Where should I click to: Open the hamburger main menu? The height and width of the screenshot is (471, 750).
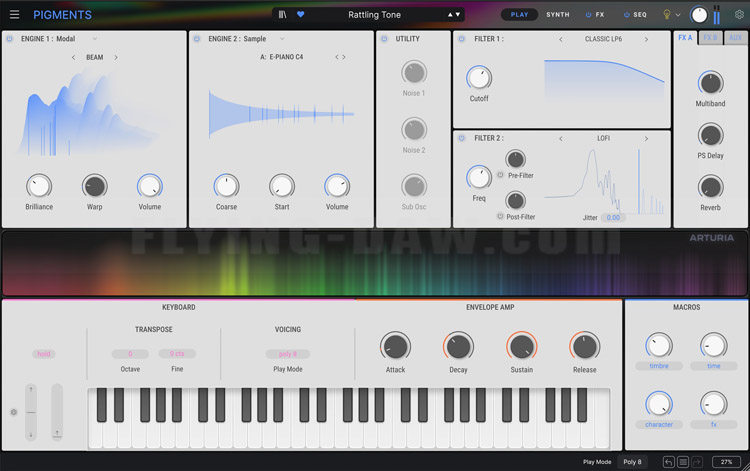coord(14,14)
